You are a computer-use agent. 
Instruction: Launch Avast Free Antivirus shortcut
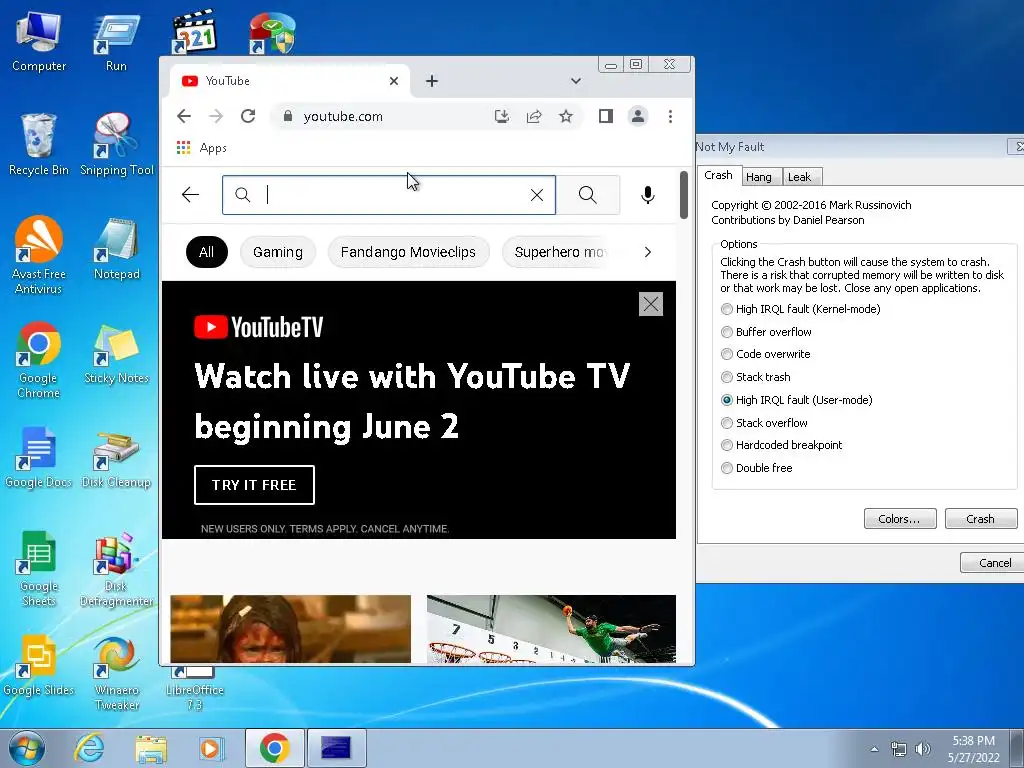click(x=39, y=255)
